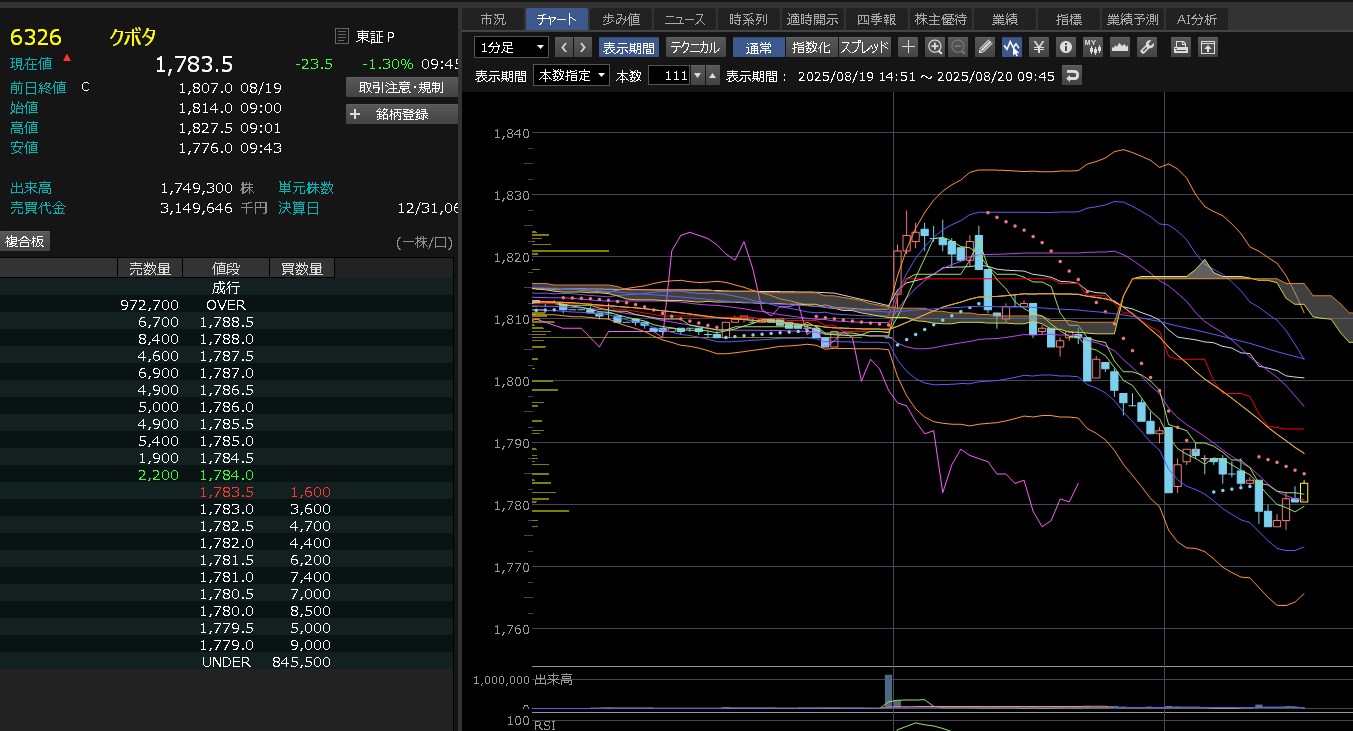Click the crosshair cursor icon in chart toolbar
This screenshot has width=1353, height=731.
click(x=908, y=47)
